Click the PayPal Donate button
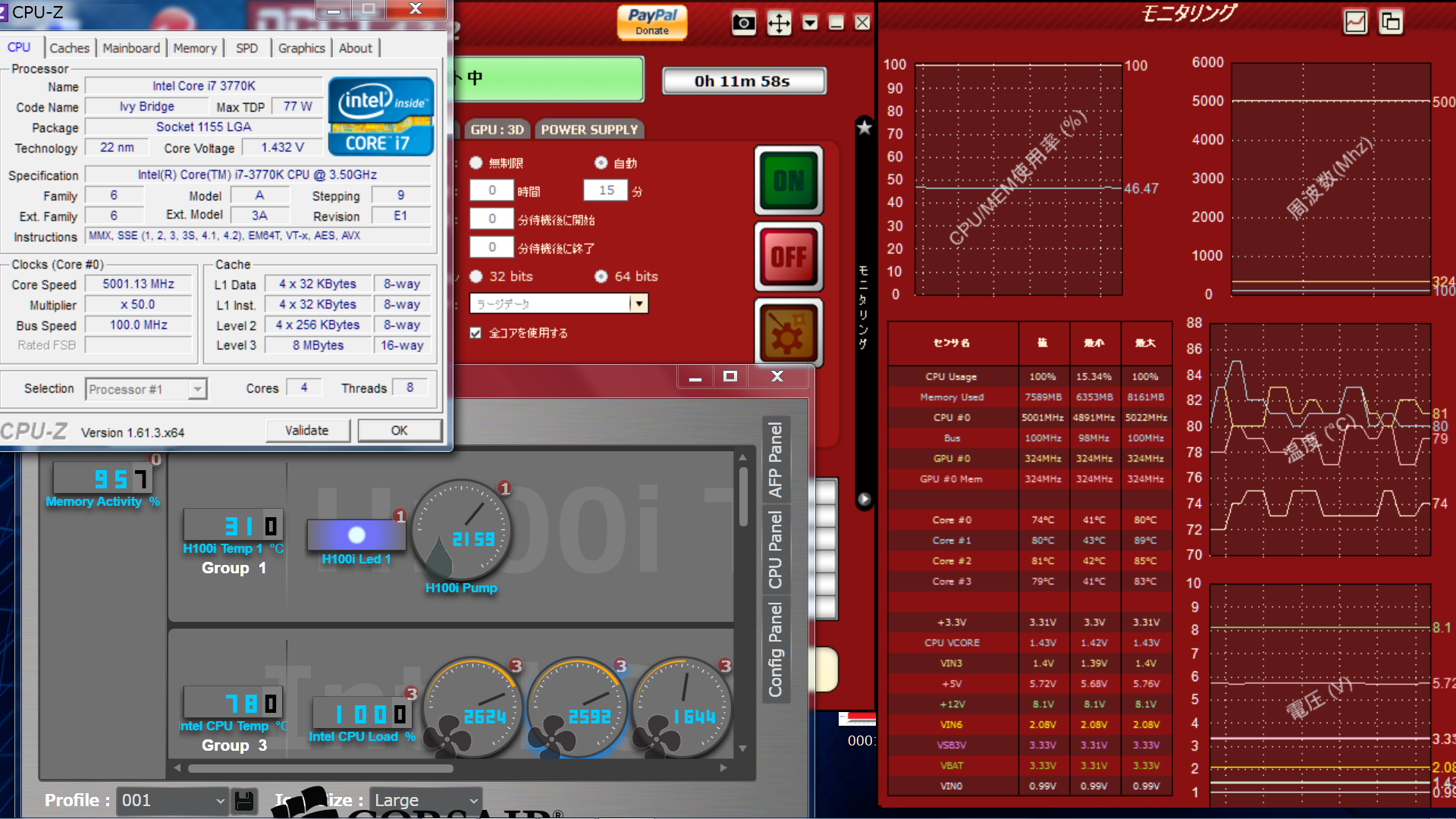 652,22
